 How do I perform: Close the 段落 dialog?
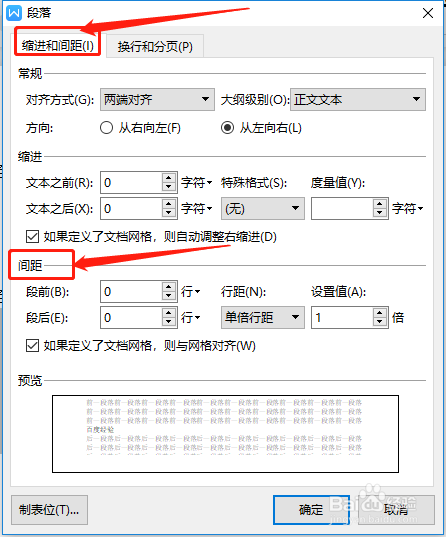click(x=428, y=13)
